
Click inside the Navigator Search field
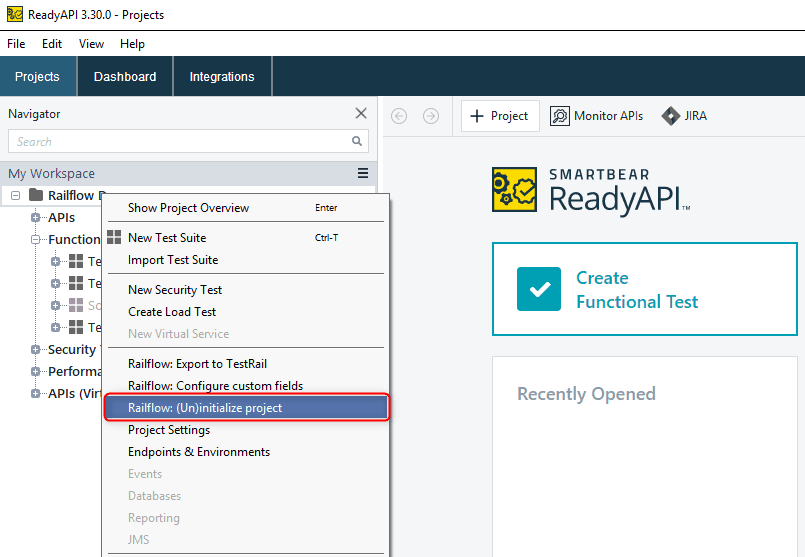coord(188,141)
